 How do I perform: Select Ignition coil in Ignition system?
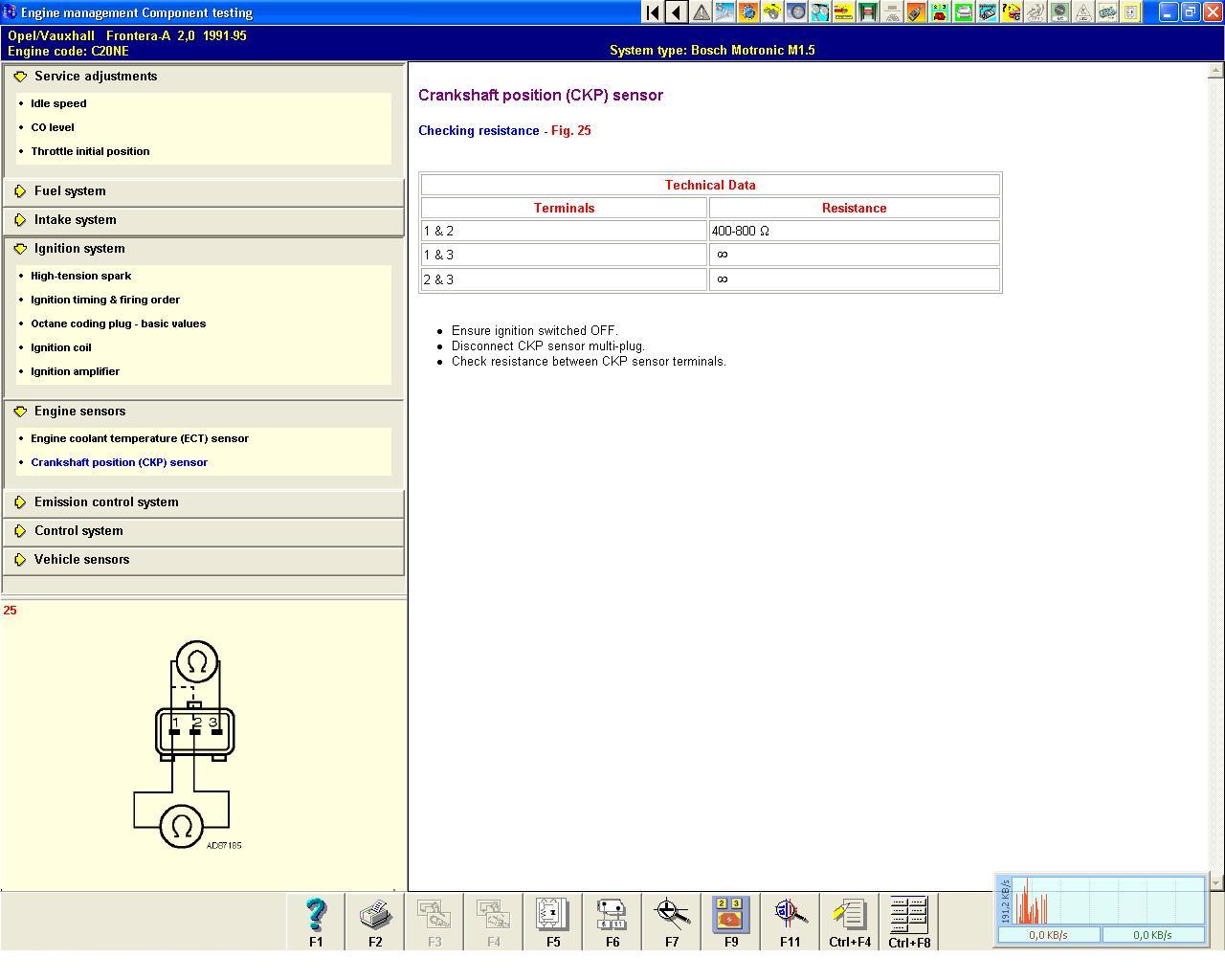61,347
